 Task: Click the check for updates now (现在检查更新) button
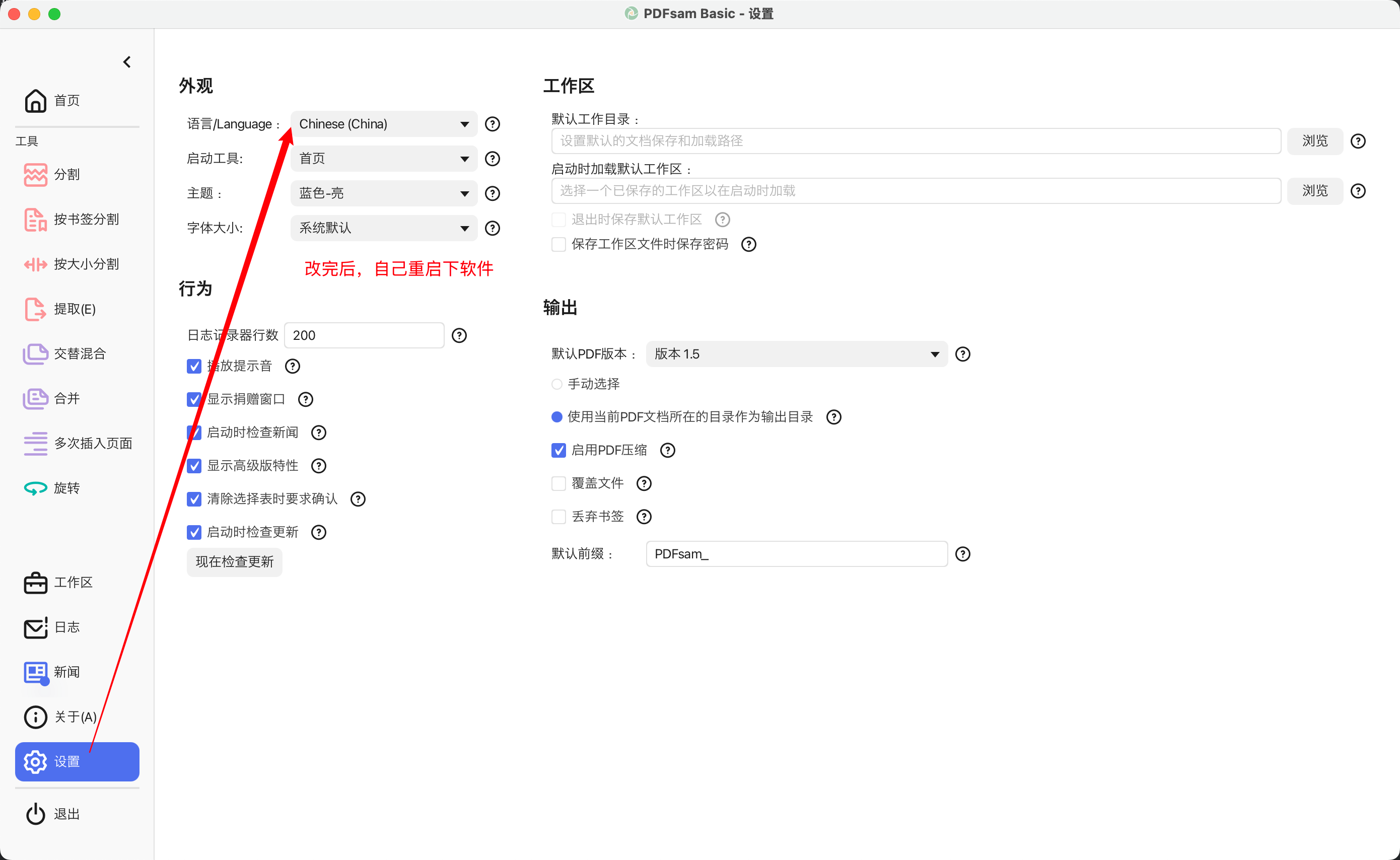pos(234,561)
